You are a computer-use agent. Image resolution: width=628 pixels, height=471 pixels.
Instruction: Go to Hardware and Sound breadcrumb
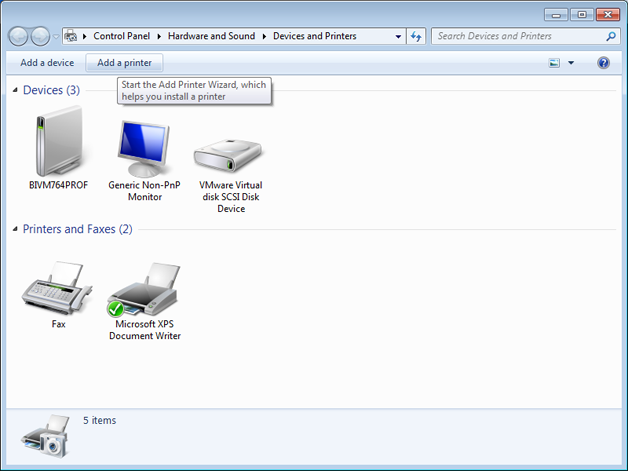click(211, 36)
